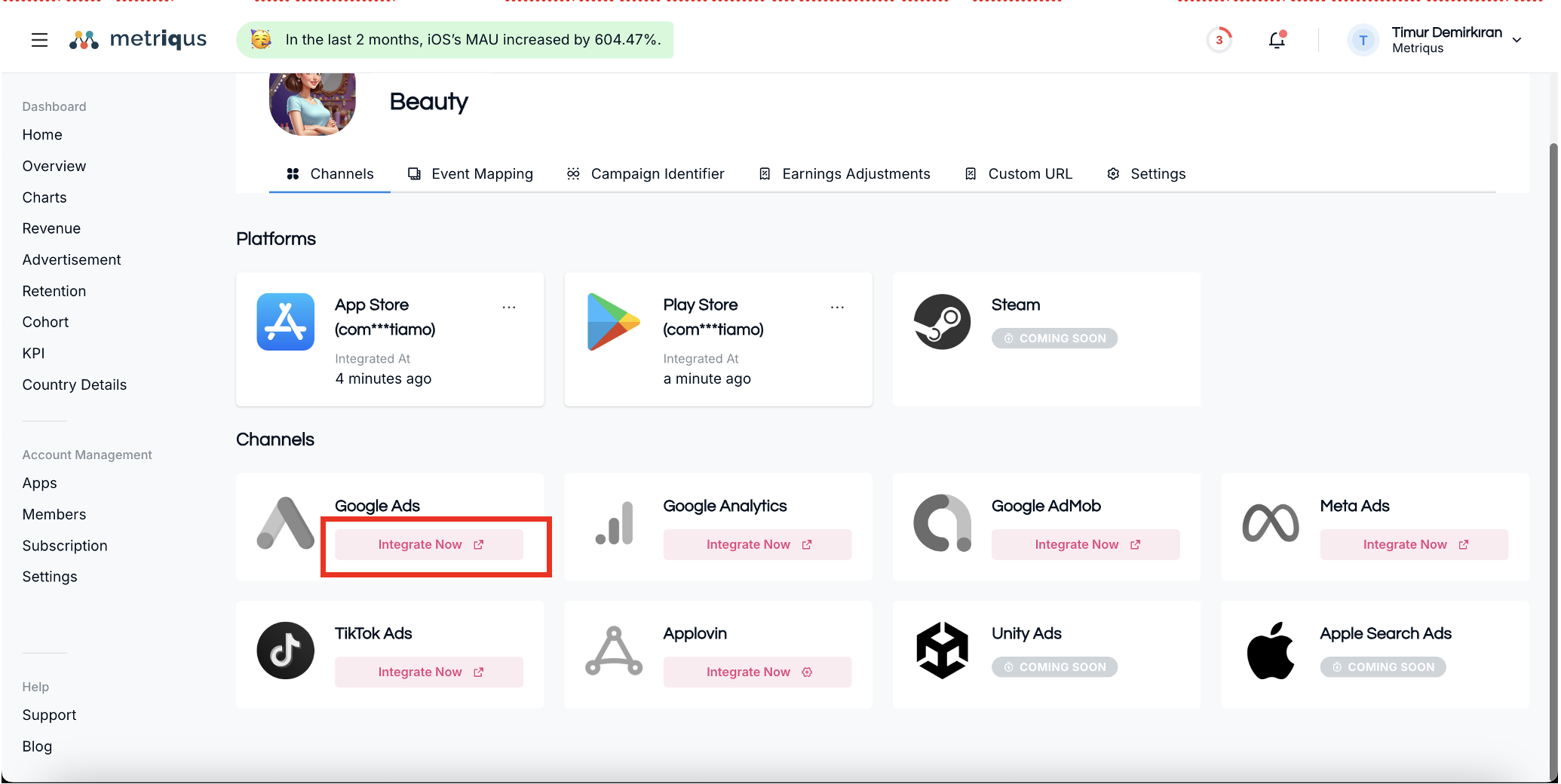Screen dimensions: 1561x784
Task: Switch to the Event Mapping tab
Action: pyautogui.click(x=470, y=174)
